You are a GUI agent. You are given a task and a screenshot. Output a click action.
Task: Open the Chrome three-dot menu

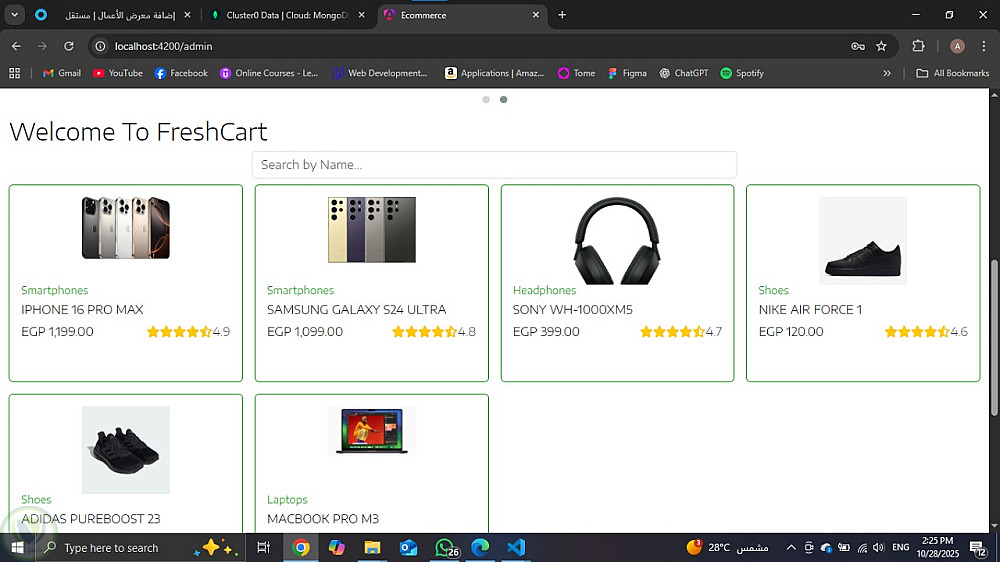pos(983,46)
